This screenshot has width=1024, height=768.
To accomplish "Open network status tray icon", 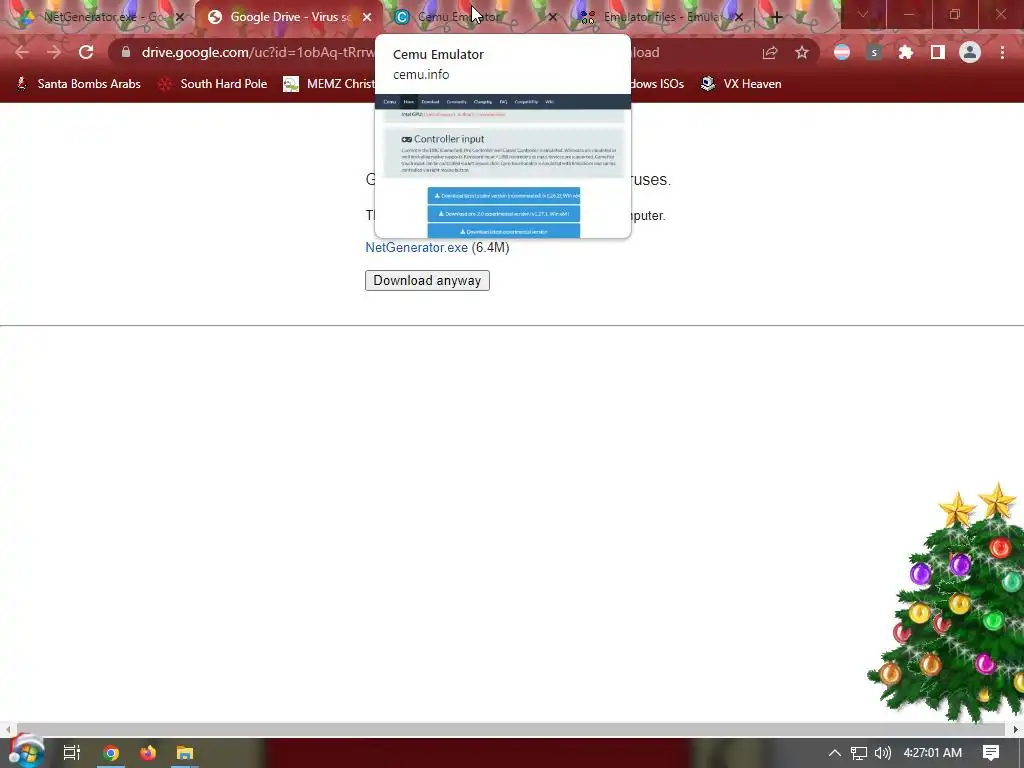I will 859,753.
